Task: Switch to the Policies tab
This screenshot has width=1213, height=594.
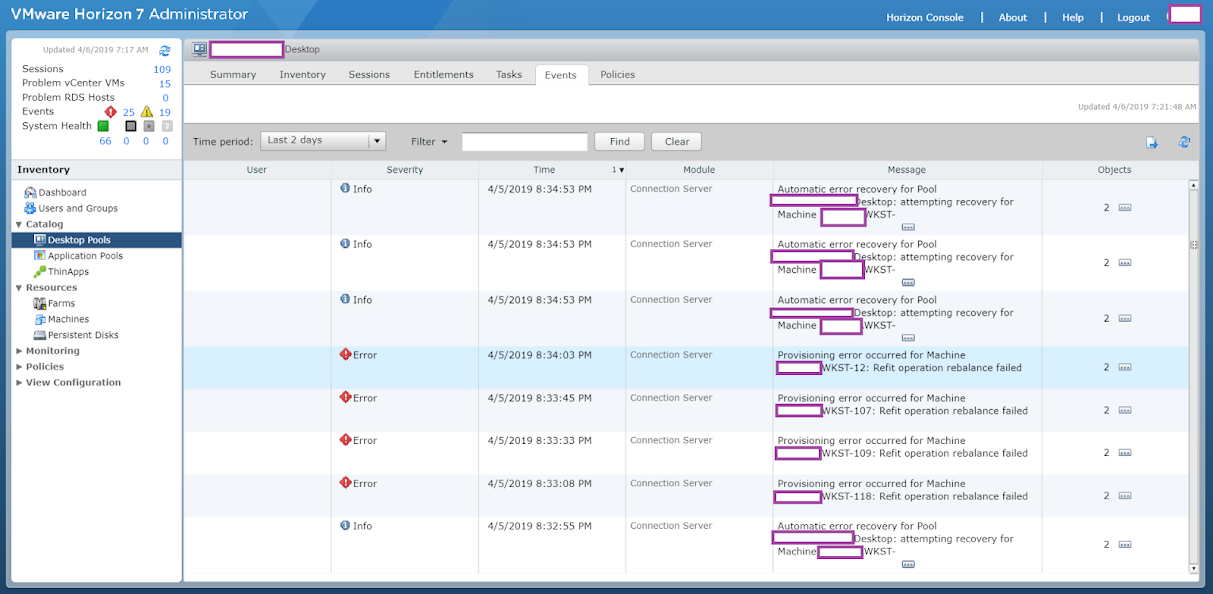Action: coord(617,74)
